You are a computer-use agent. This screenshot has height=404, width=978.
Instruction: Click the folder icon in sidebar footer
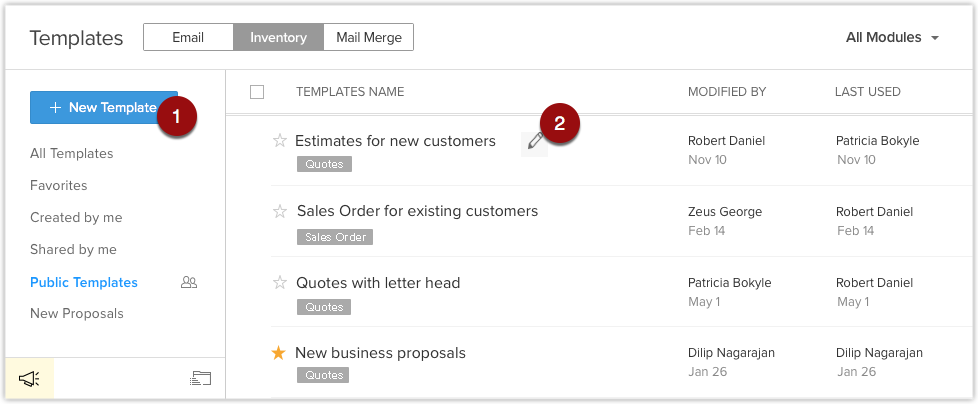[200, 378]
